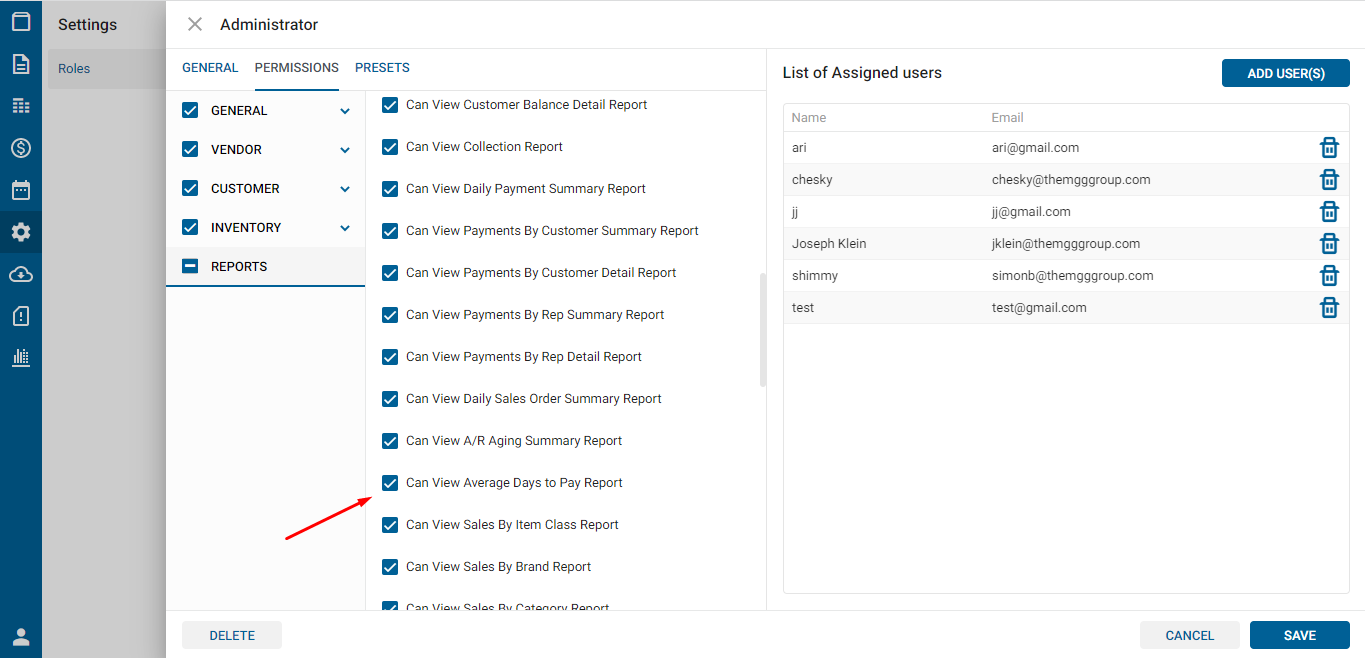Viewport: 1365px width, 658px height.
Task: Click the calendar icon in left sidebar
Action: (x=21, y=190)
